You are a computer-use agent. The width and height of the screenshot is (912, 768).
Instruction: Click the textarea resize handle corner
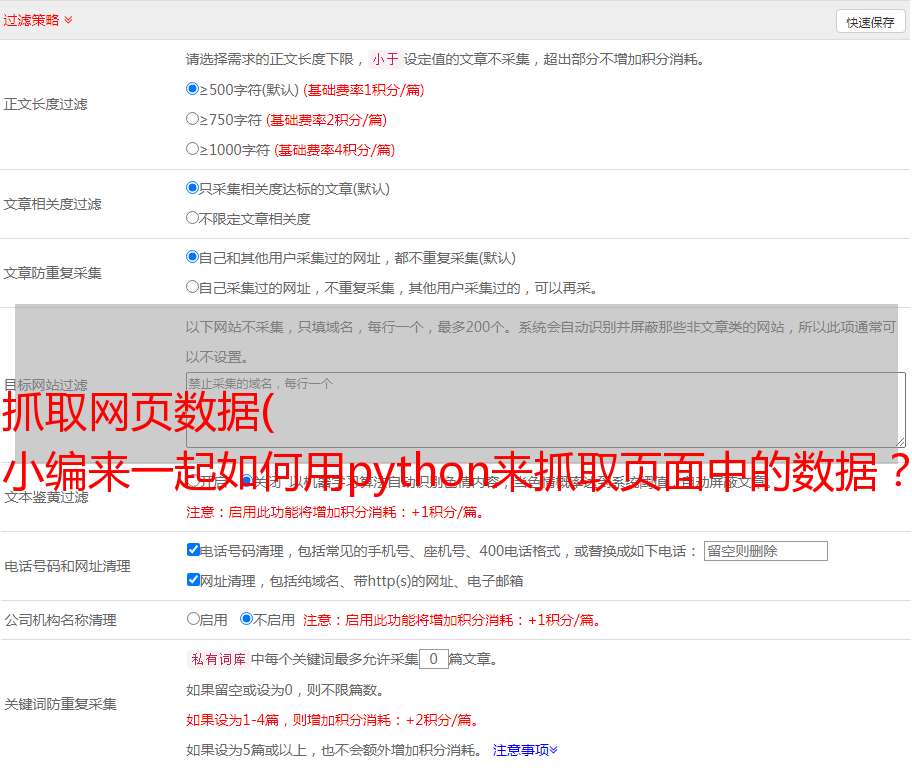900,442
